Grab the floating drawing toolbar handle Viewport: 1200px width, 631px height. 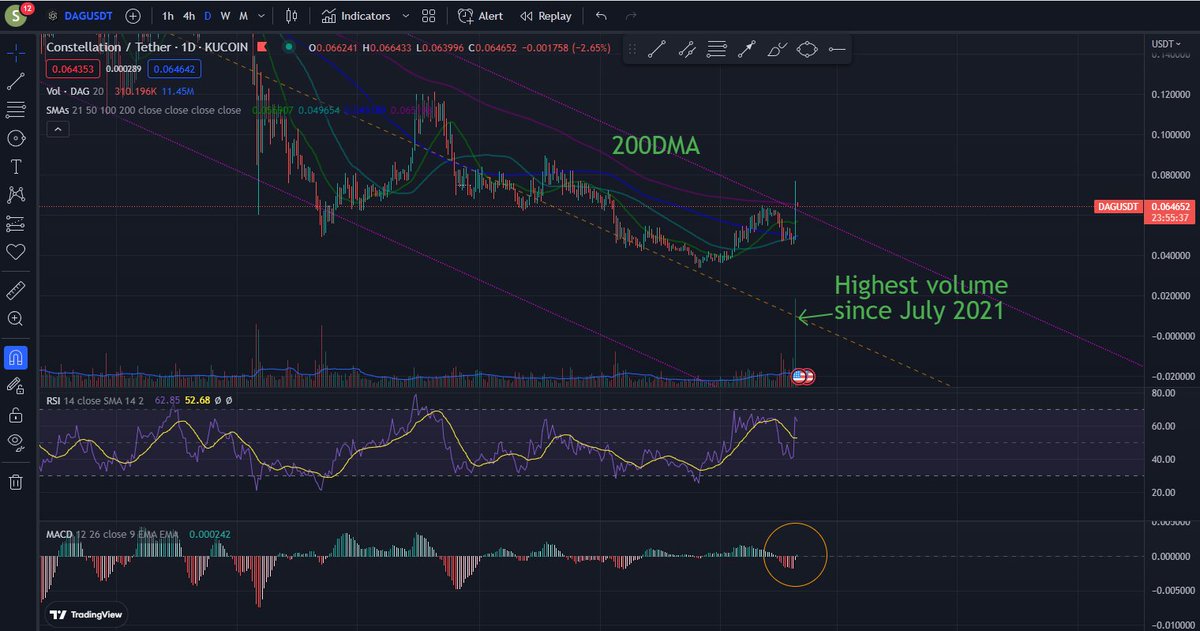coord(630,49)
